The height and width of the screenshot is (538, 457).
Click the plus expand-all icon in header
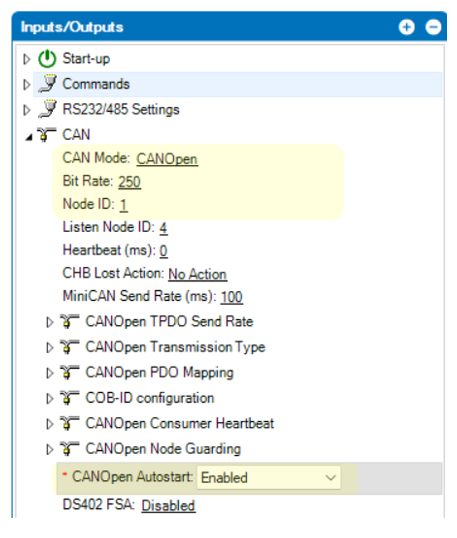click(407, 27)
